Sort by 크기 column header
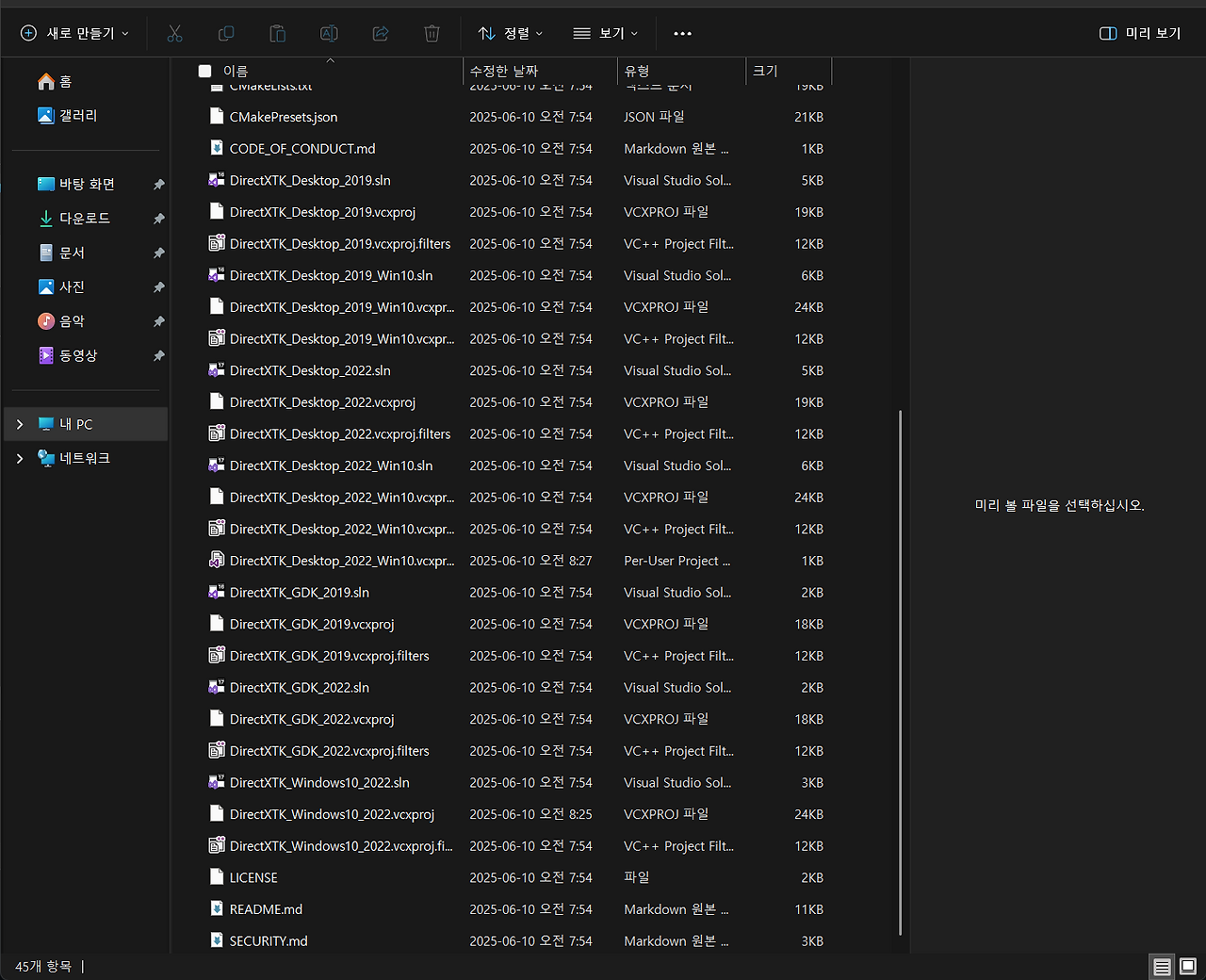Screen dimensions: 1206x980 coord(789,71)
